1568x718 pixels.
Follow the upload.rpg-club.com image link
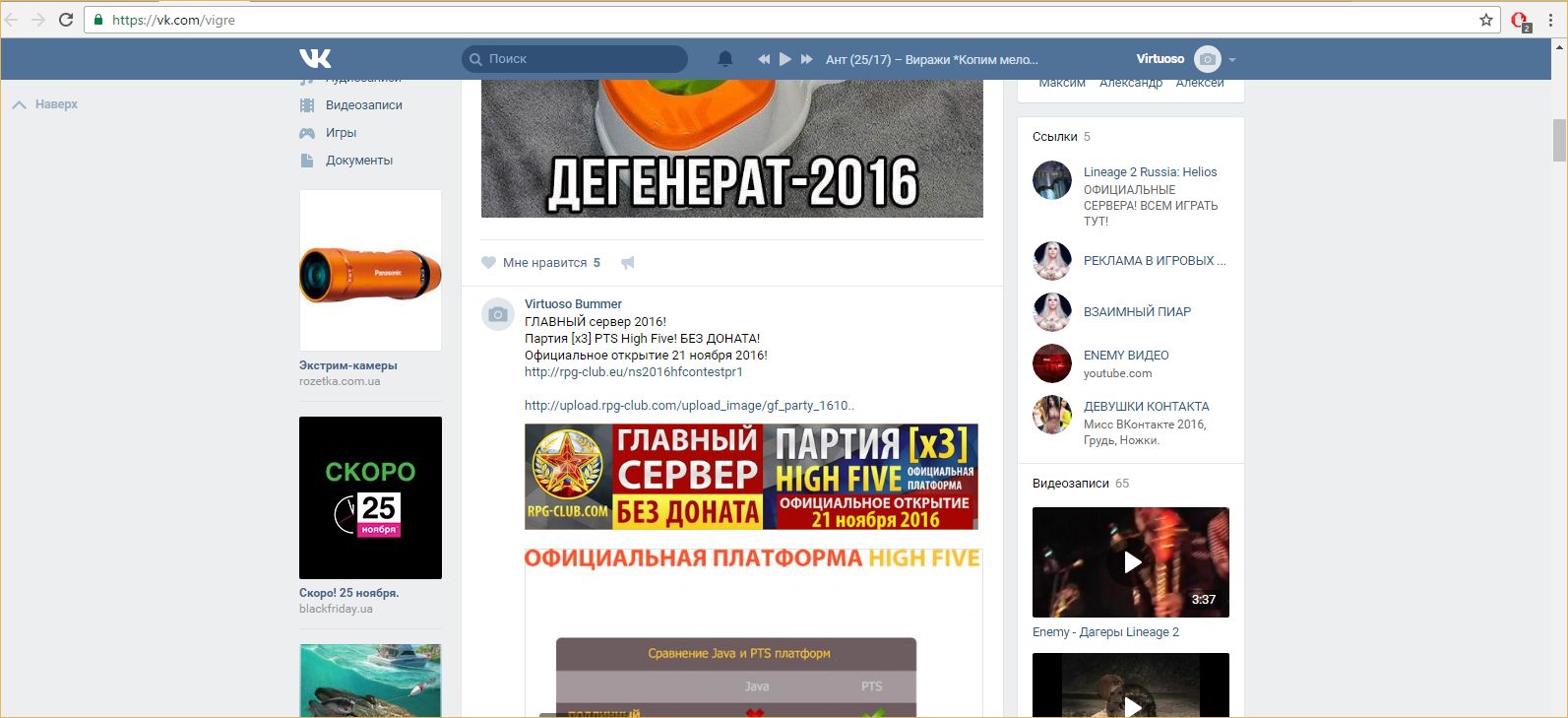tap(689, 406)
